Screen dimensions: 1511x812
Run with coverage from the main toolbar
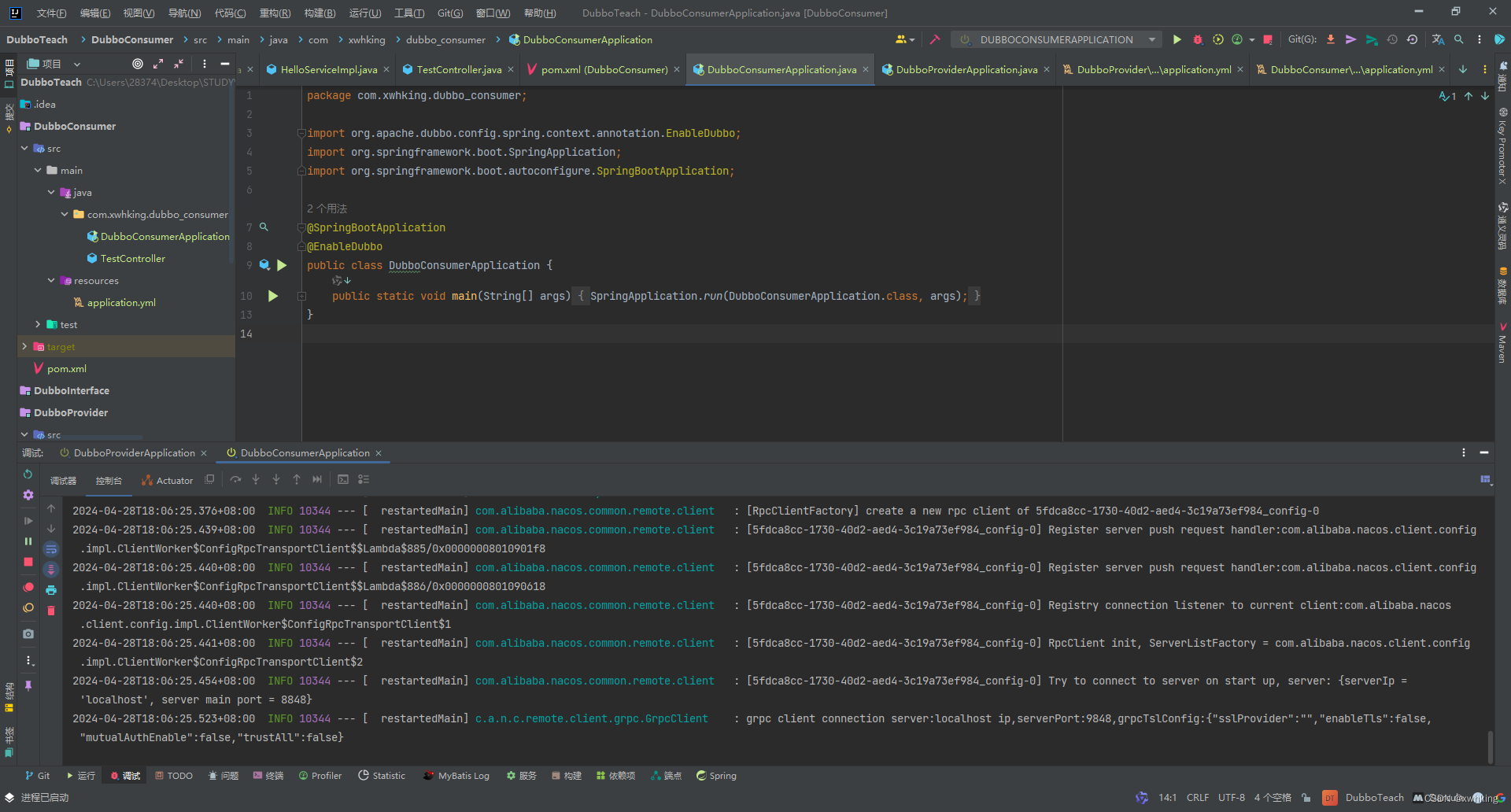click(1218, 39)
